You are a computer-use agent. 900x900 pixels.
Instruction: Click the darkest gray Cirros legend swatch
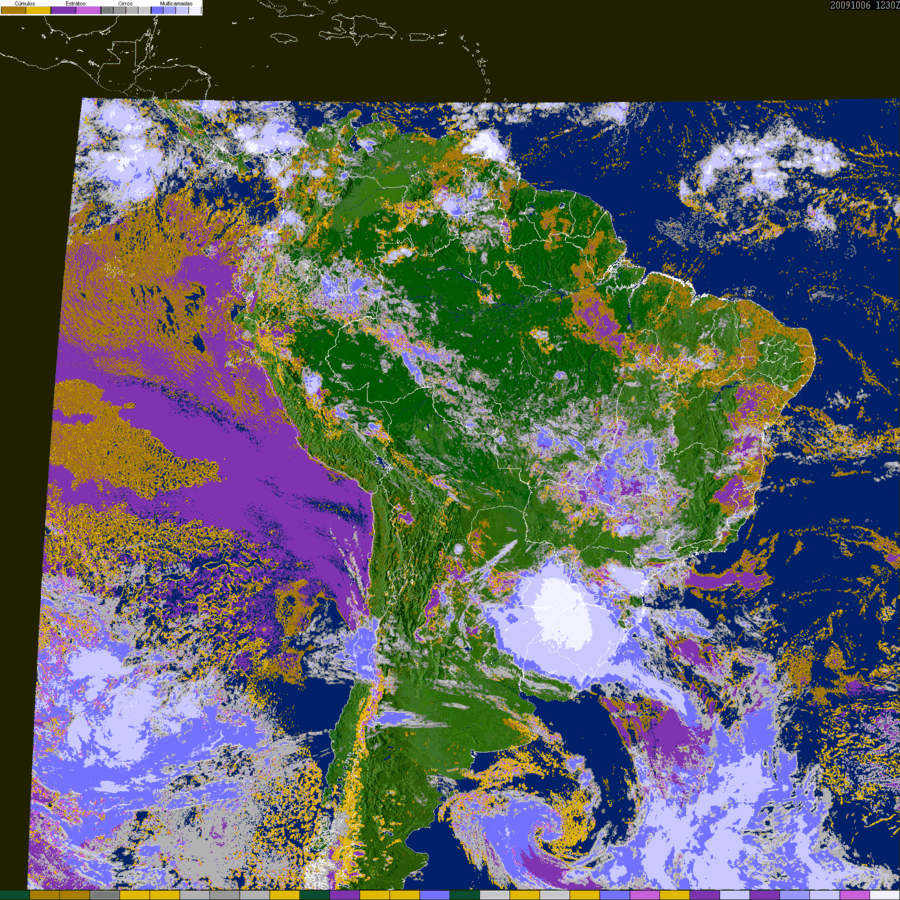point(107,10)
